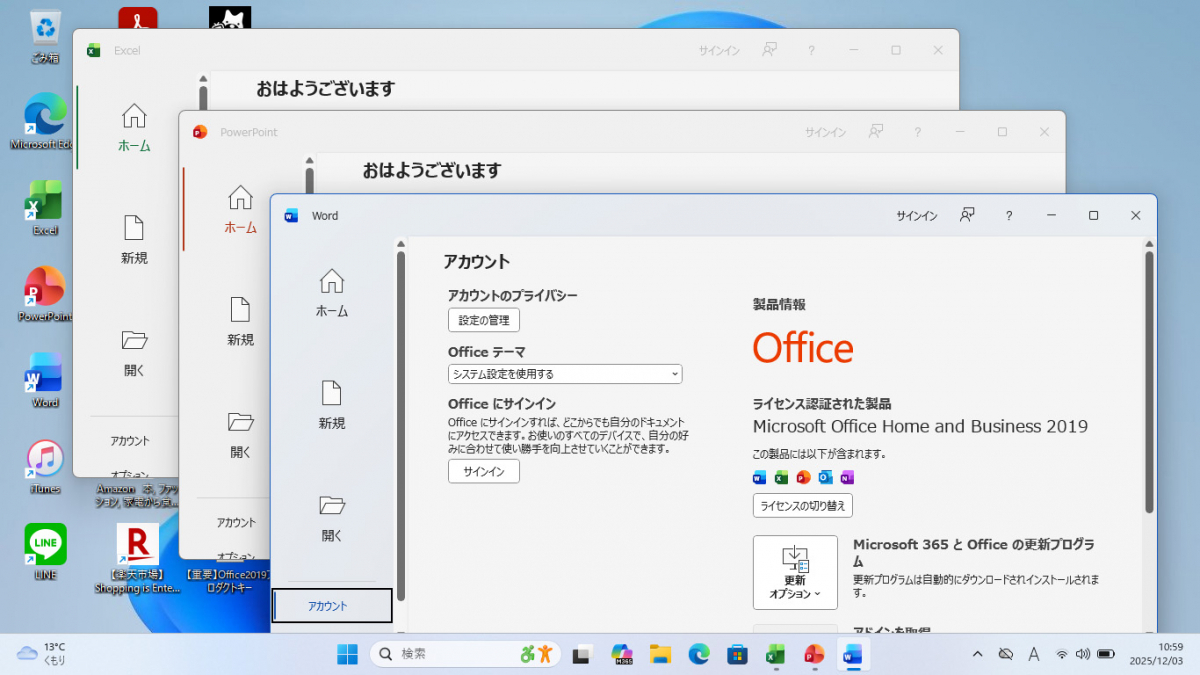The height and width of the screenshot is (675, 1200).
Task: Select 開く in Excel sidebar
Action: (x=134, y=351)
